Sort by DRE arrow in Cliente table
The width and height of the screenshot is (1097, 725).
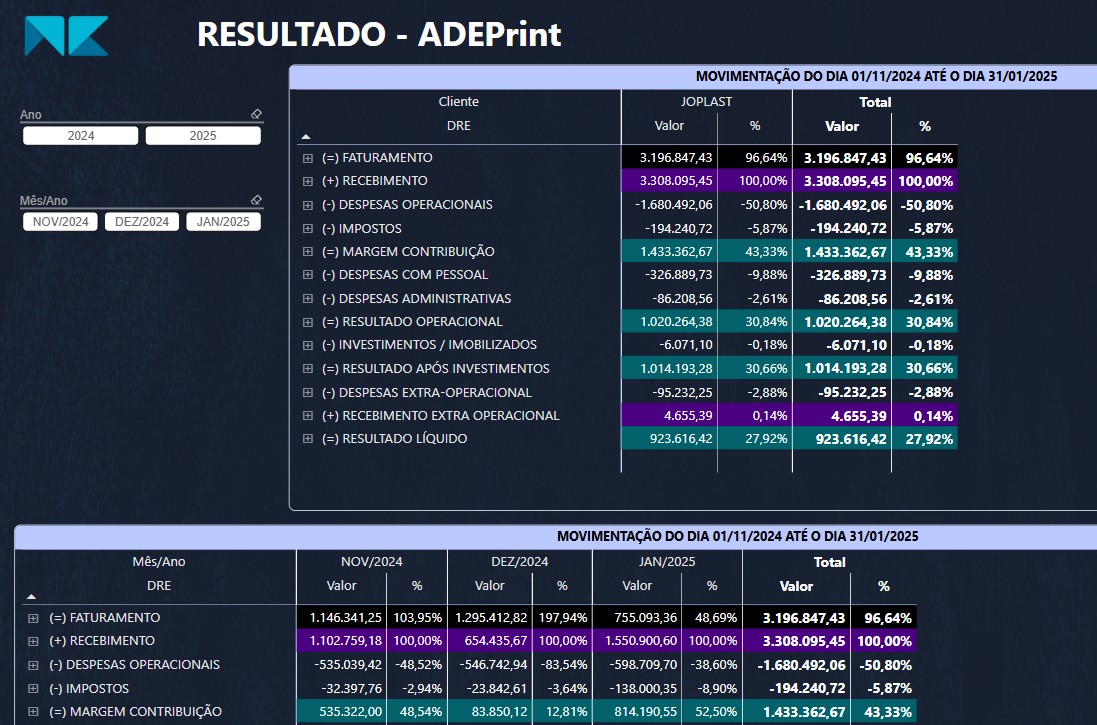306,136
